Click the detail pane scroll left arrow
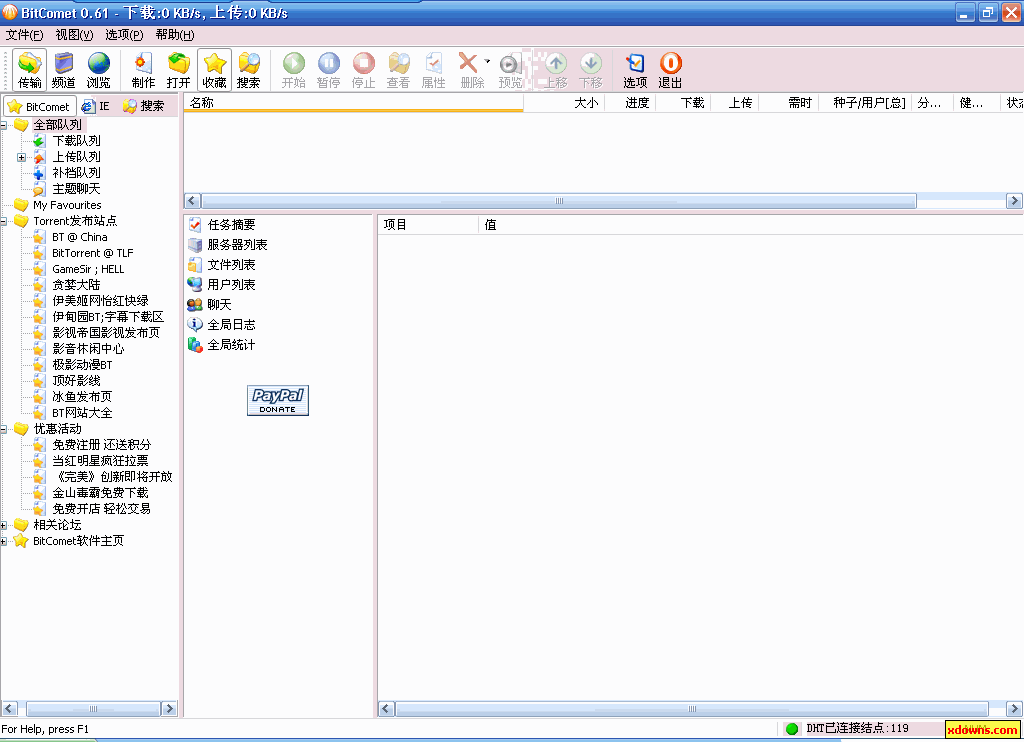The height and width of the screenshot is (742, 1024). (386, 708)
